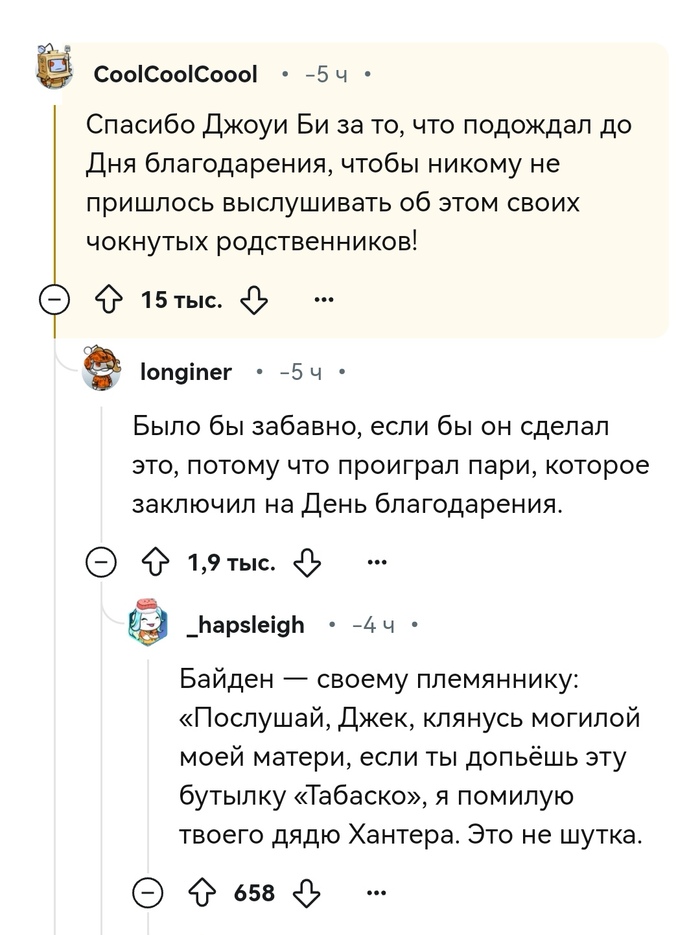The height and width of the screenshot is (935, 700).
Task: Downvote the _hapsleigh comment
Action: click(x=307, y=892)
